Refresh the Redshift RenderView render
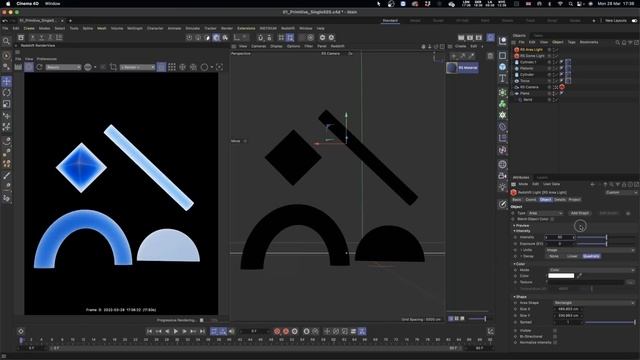 (39, 67)
